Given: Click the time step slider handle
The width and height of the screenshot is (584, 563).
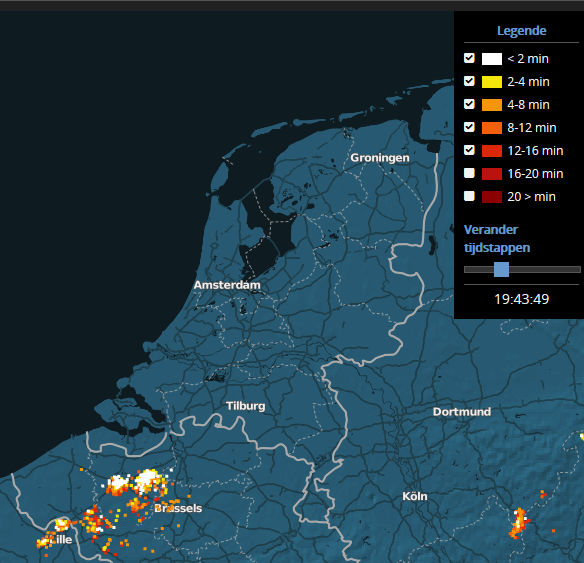Looking at the screenshot, I should coord(501,269).
